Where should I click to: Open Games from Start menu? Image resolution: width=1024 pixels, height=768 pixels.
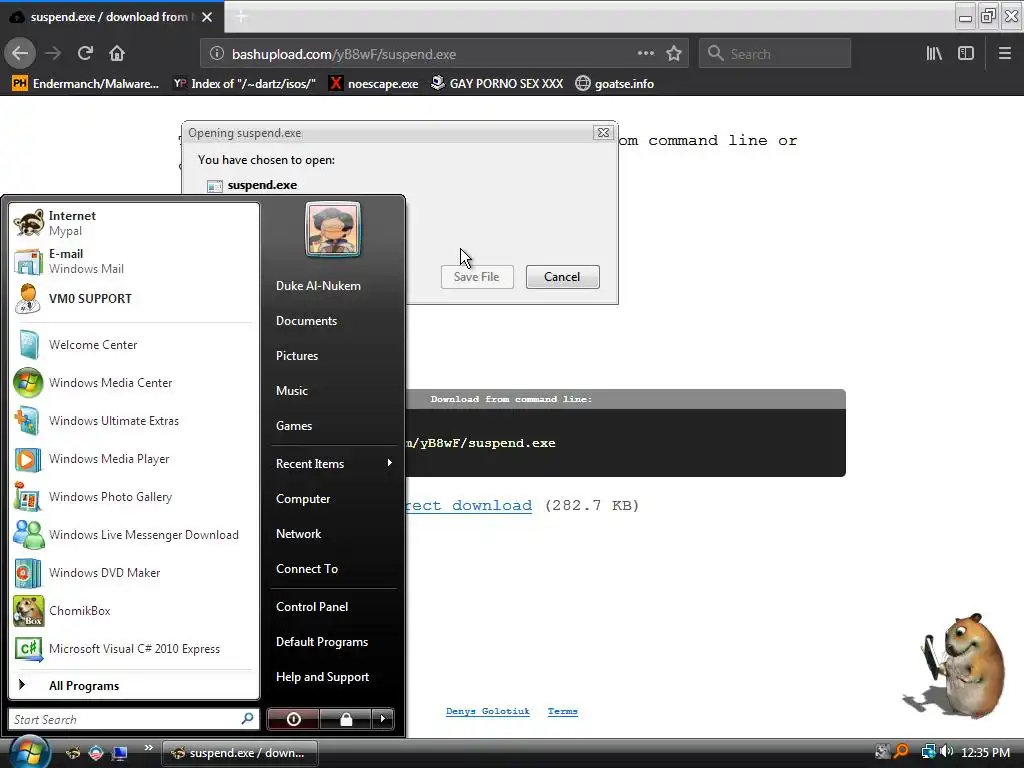333,426
